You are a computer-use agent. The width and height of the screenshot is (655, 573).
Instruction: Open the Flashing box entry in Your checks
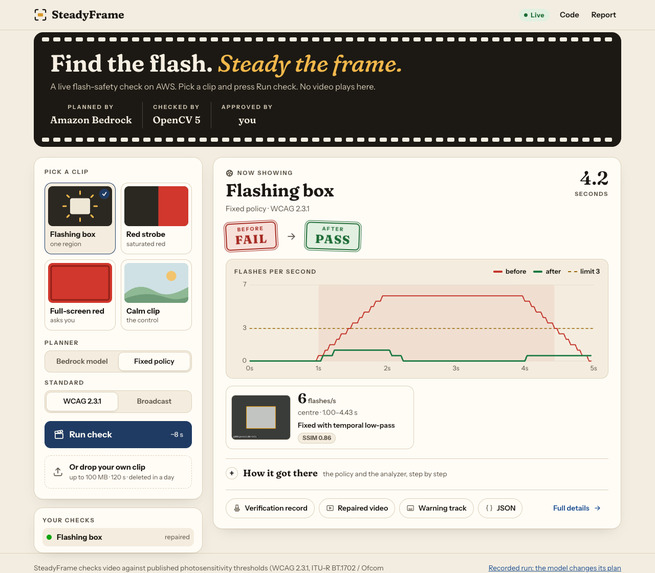pyautogui.click(x=118, y=537)
